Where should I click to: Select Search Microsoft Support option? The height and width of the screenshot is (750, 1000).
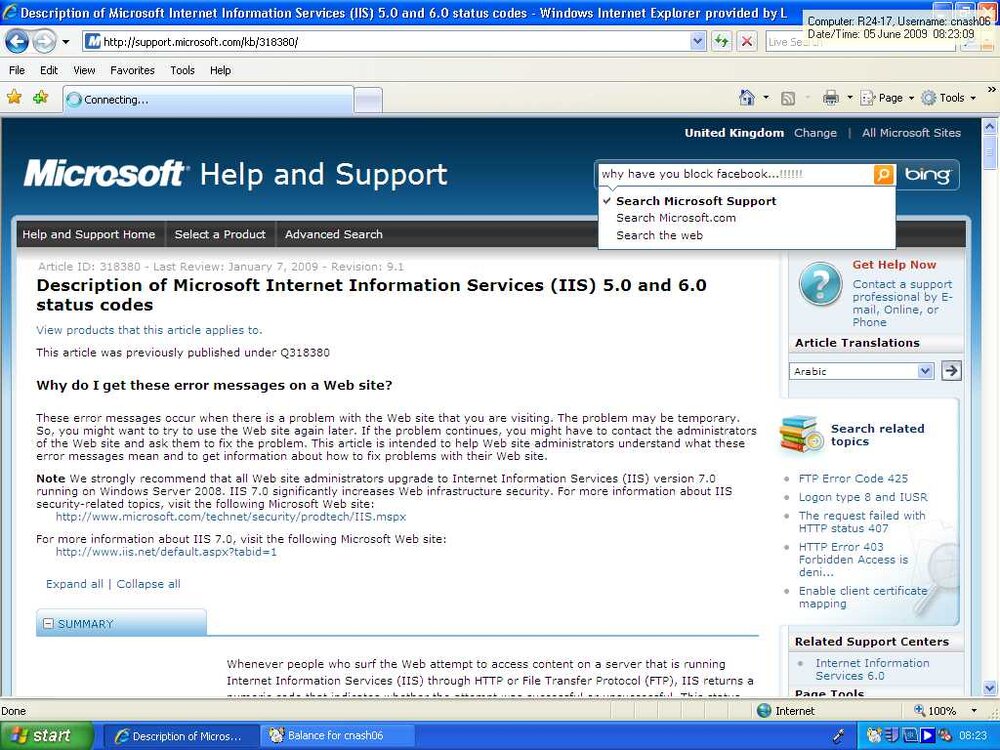coord(696,201)
